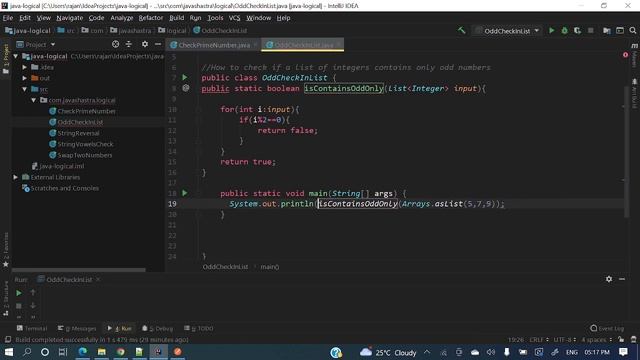Image resolution: width=640 pixels, height=360 pixels.
Task: Expand the out folder
Action: tap(24, 78)
